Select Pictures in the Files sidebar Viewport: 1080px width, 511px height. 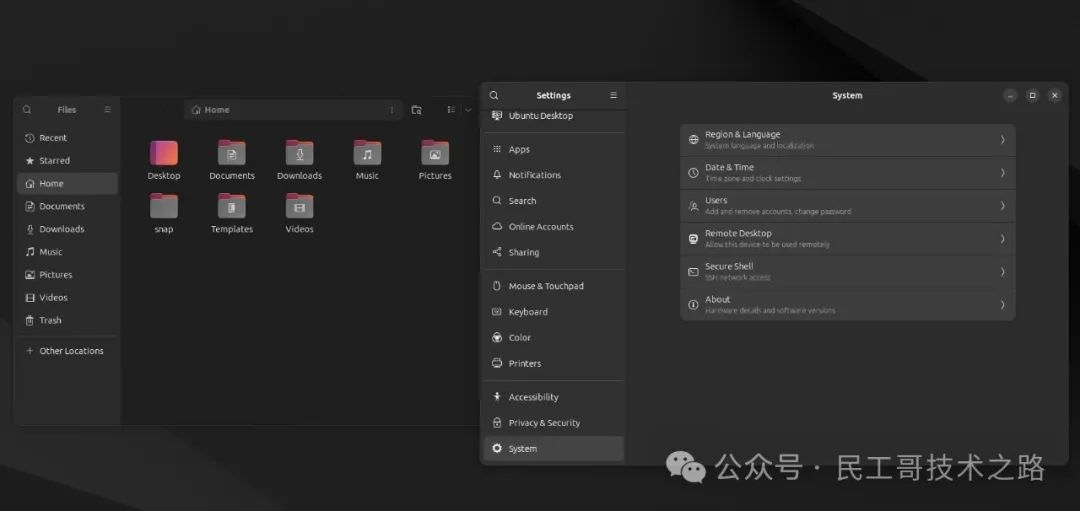pos(67,274)
